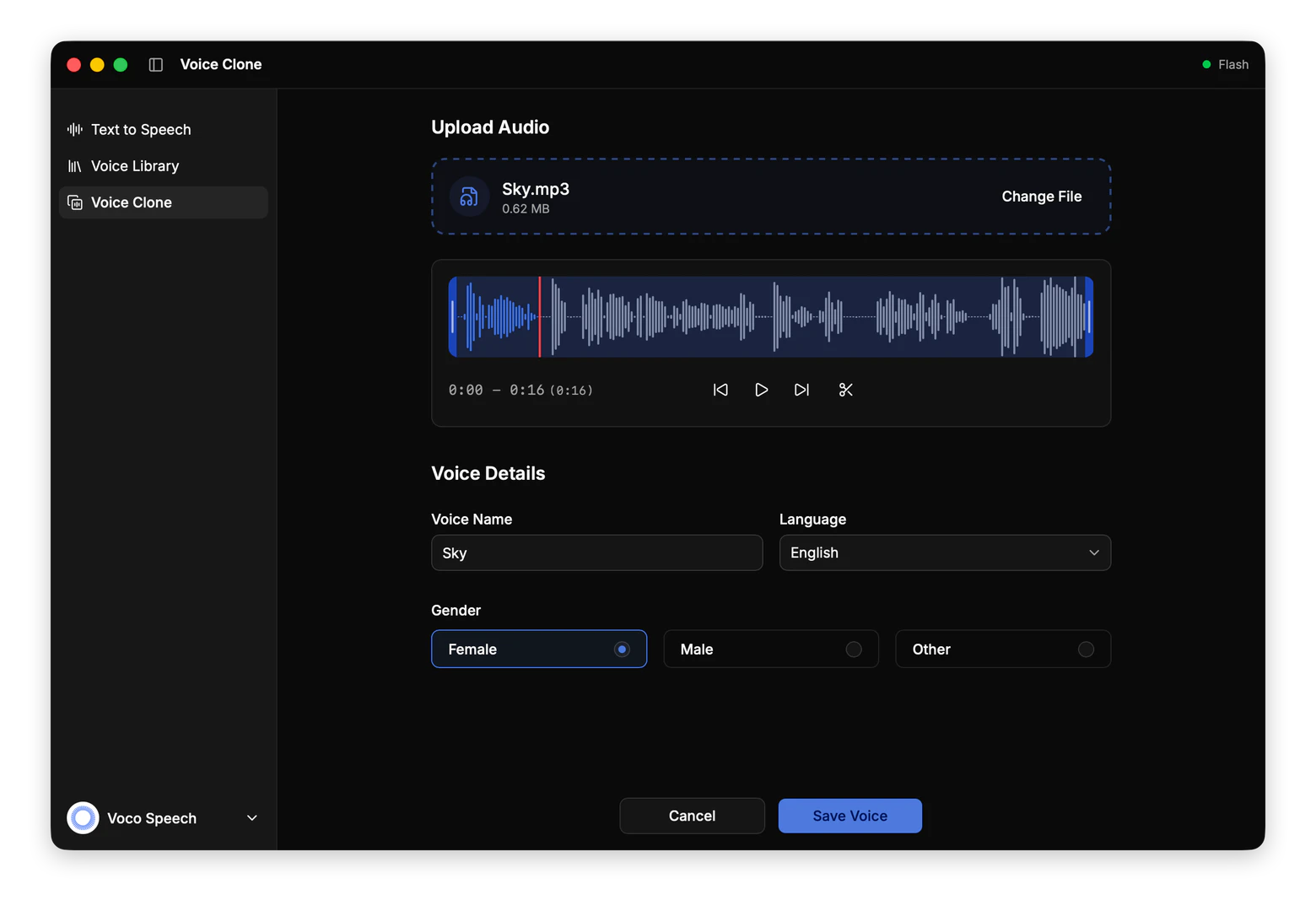This screenshot has height=911, width=1316.
Task: Select Other for gender
Action: pos(1002,649)
